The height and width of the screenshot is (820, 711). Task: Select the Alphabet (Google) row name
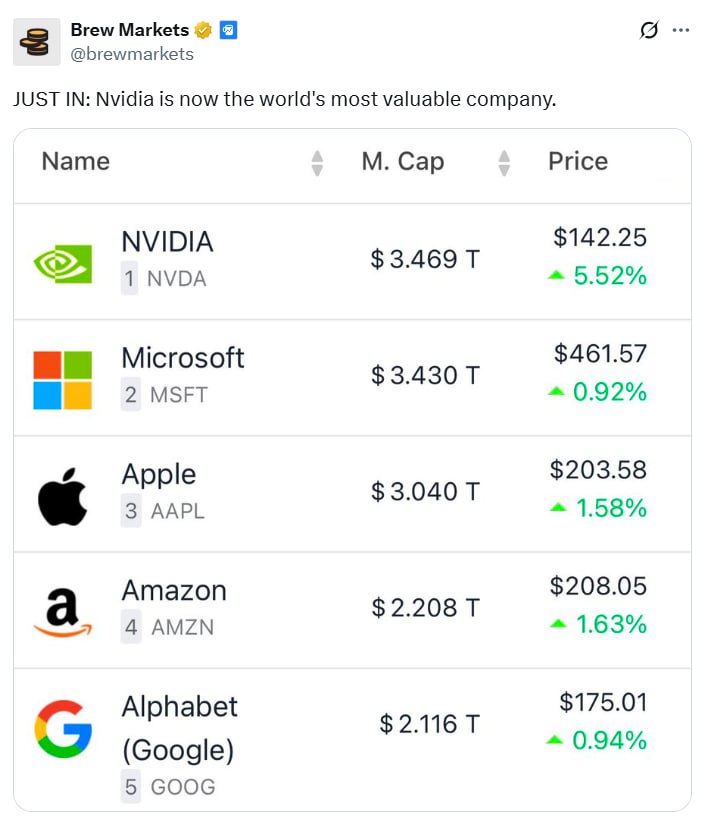point(180,728)
